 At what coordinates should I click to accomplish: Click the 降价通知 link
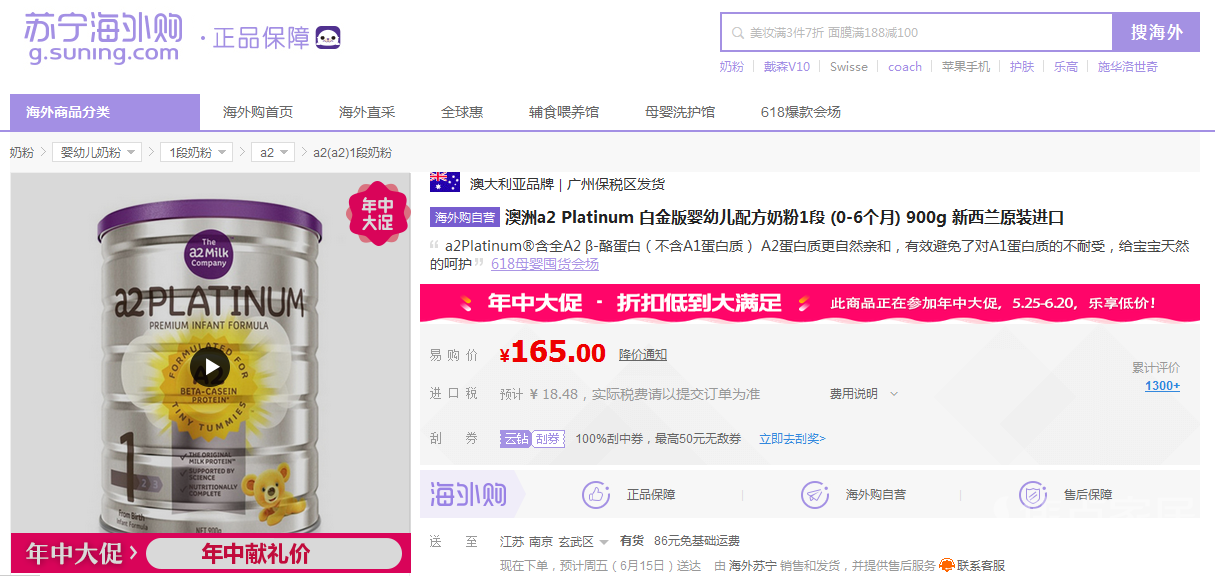click(x=643, y=355)
